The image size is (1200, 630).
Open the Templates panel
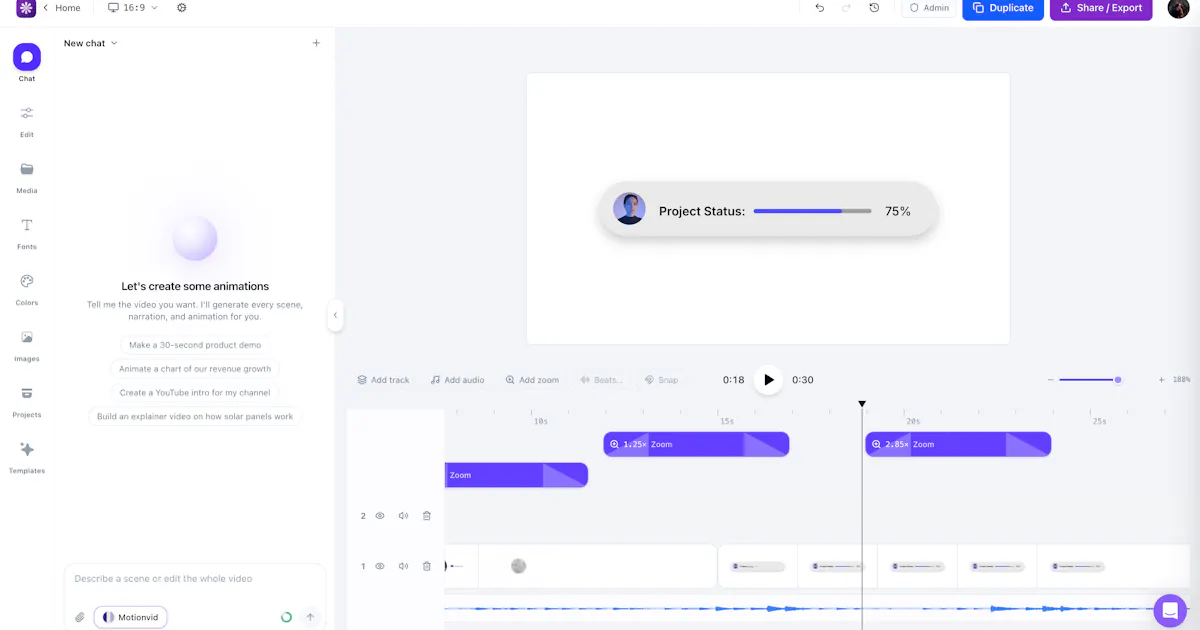[x=27, y=456]
